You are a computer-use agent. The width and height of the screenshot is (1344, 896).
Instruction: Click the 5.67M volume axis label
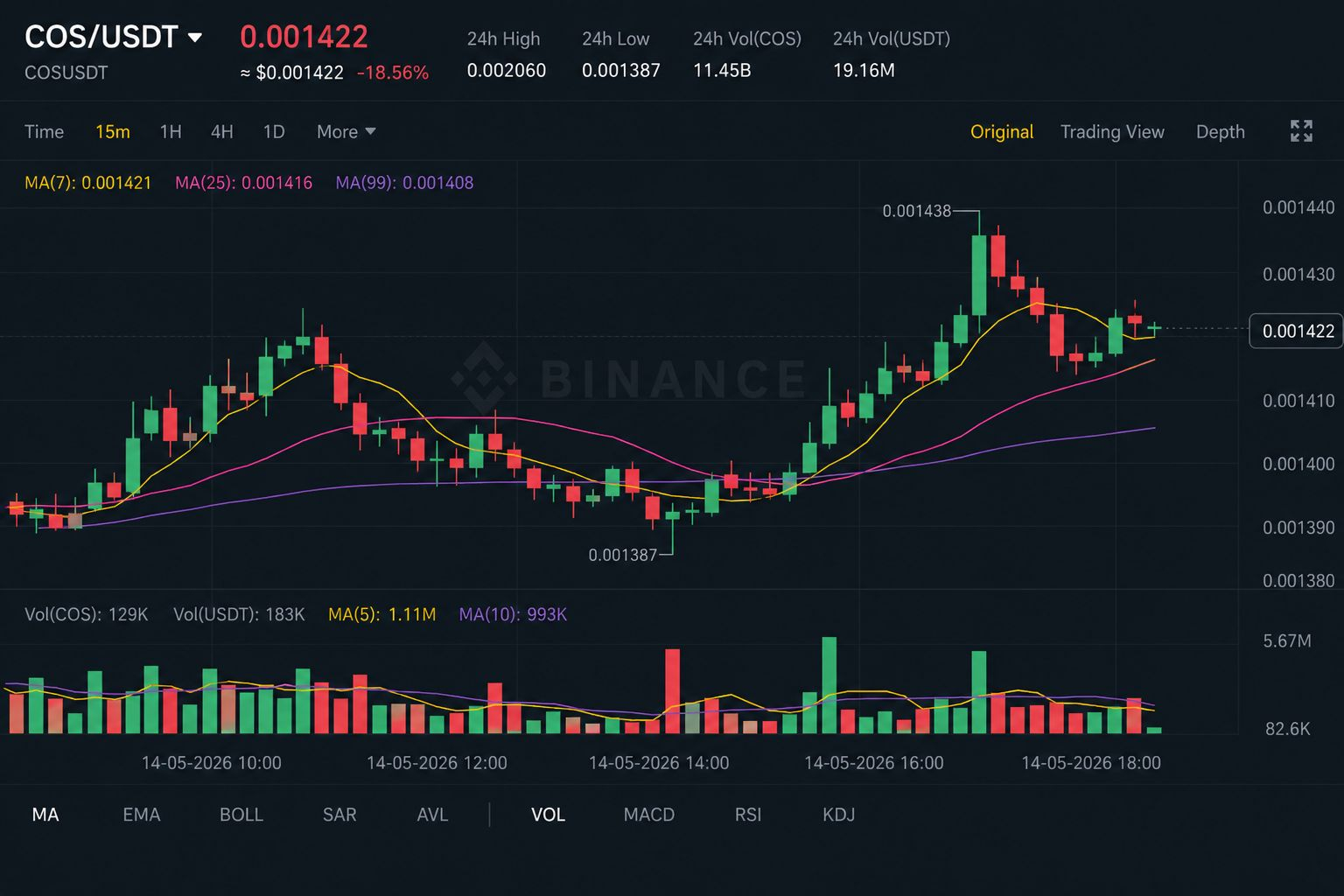1287,641
